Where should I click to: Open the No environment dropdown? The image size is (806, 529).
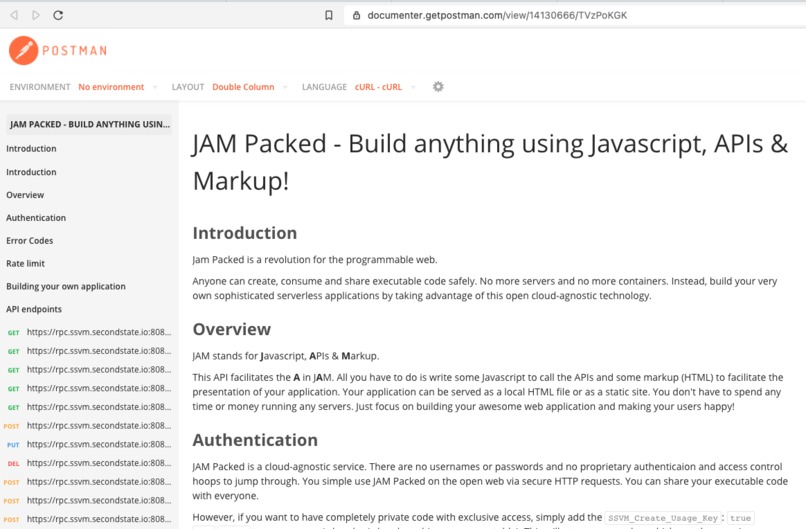pos(117,87)
